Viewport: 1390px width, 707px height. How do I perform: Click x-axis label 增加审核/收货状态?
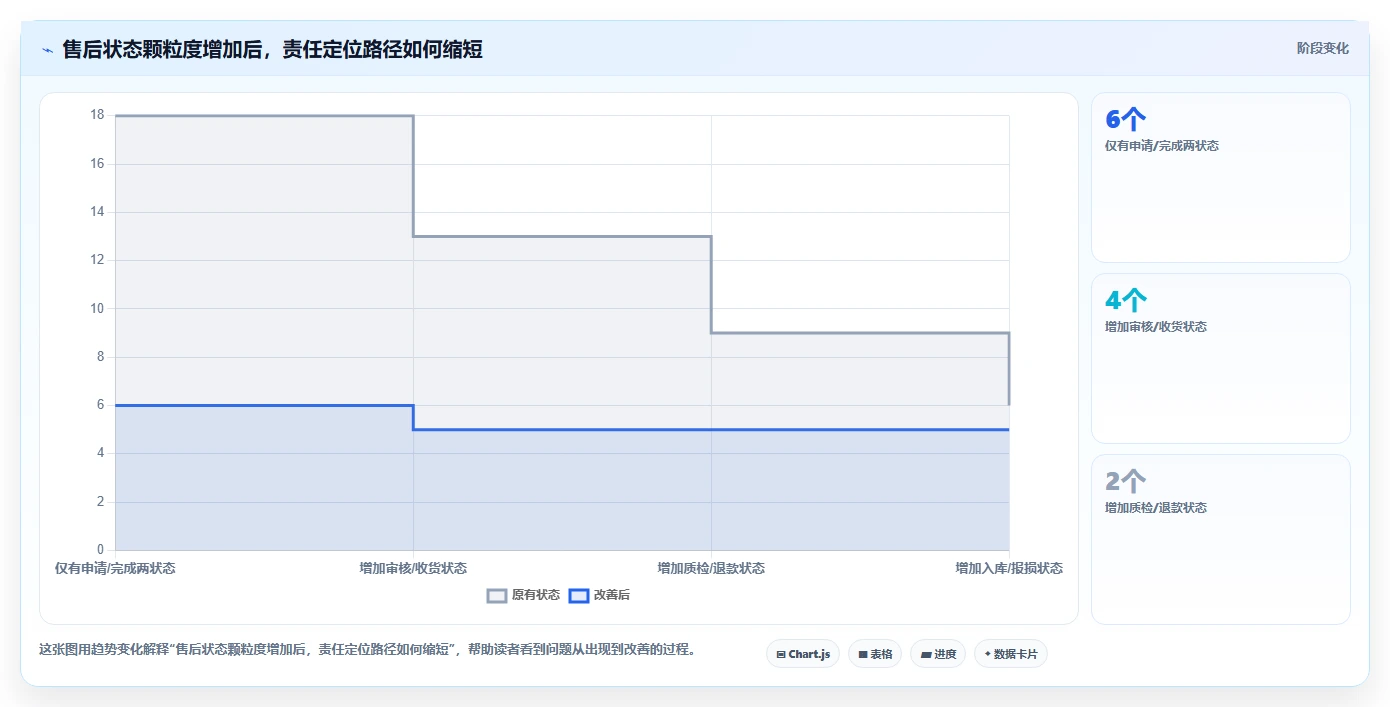pos(413,568)
